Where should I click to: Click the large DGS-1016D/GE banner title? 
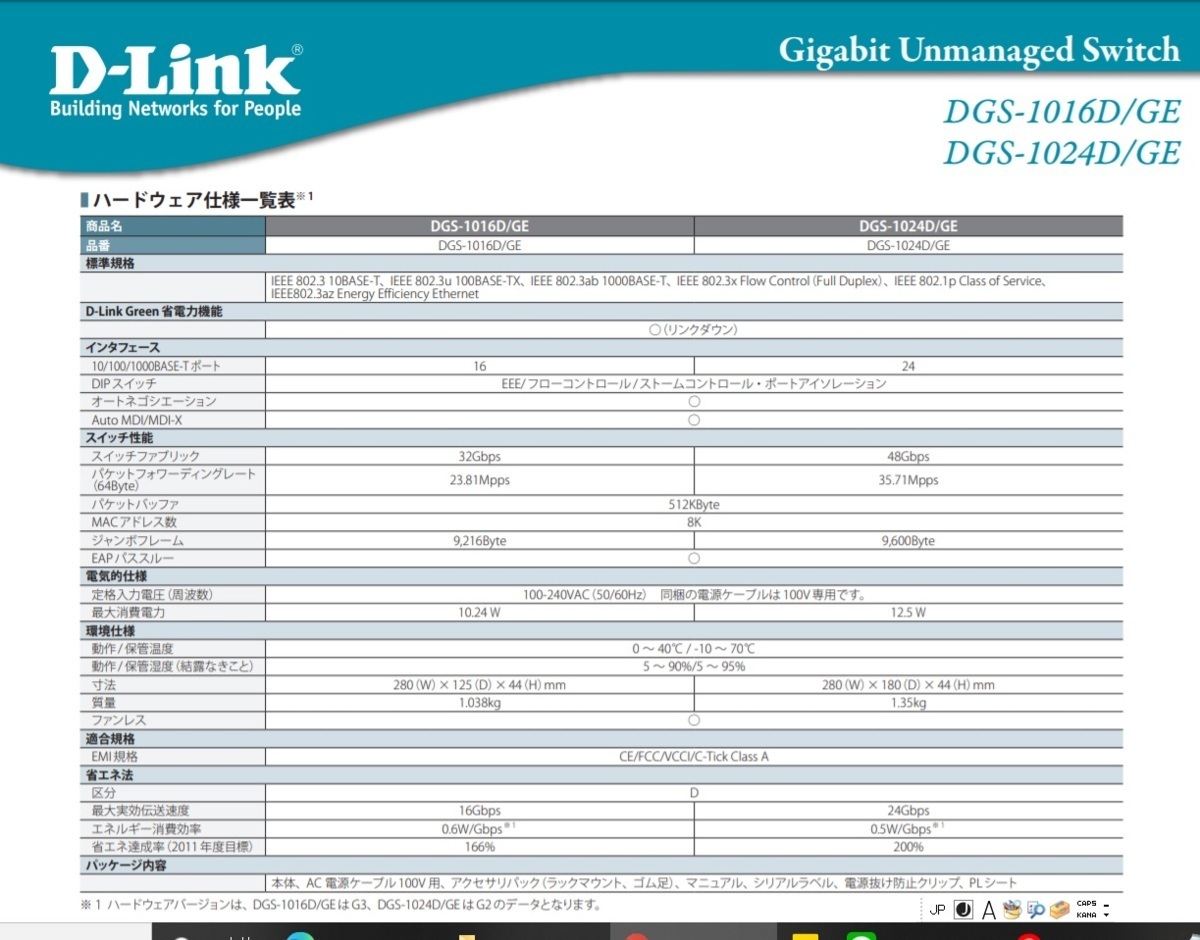point(1062,110)
